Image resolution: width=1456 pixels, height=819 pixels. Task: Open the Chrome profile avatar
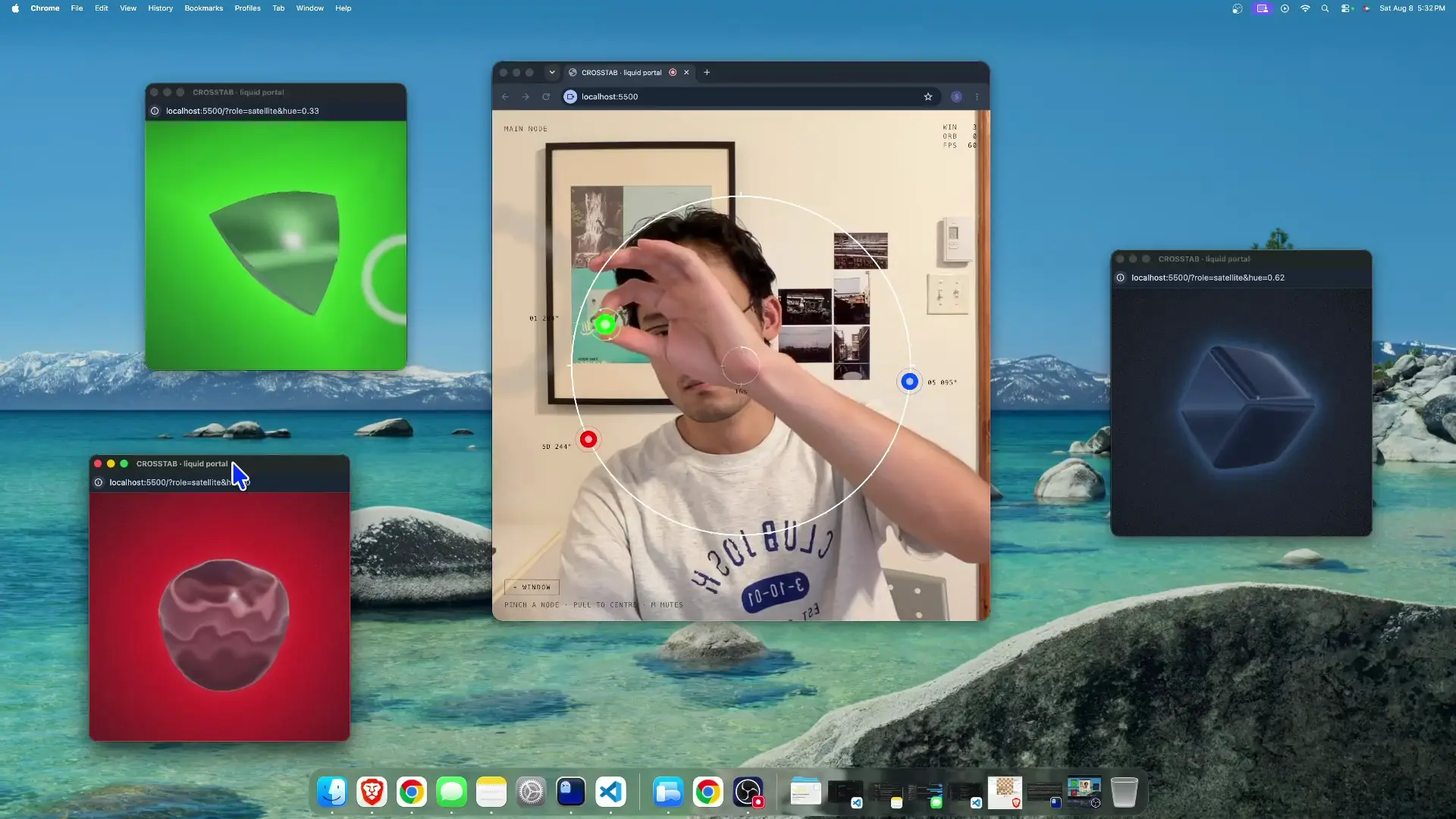pos(956,96)
